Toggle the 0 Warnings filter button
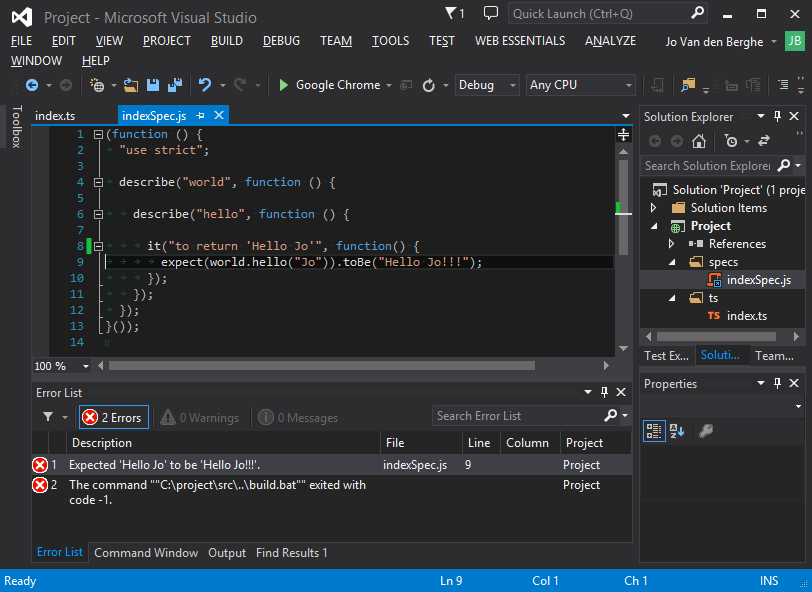812x592 pixels. [200, 417]
